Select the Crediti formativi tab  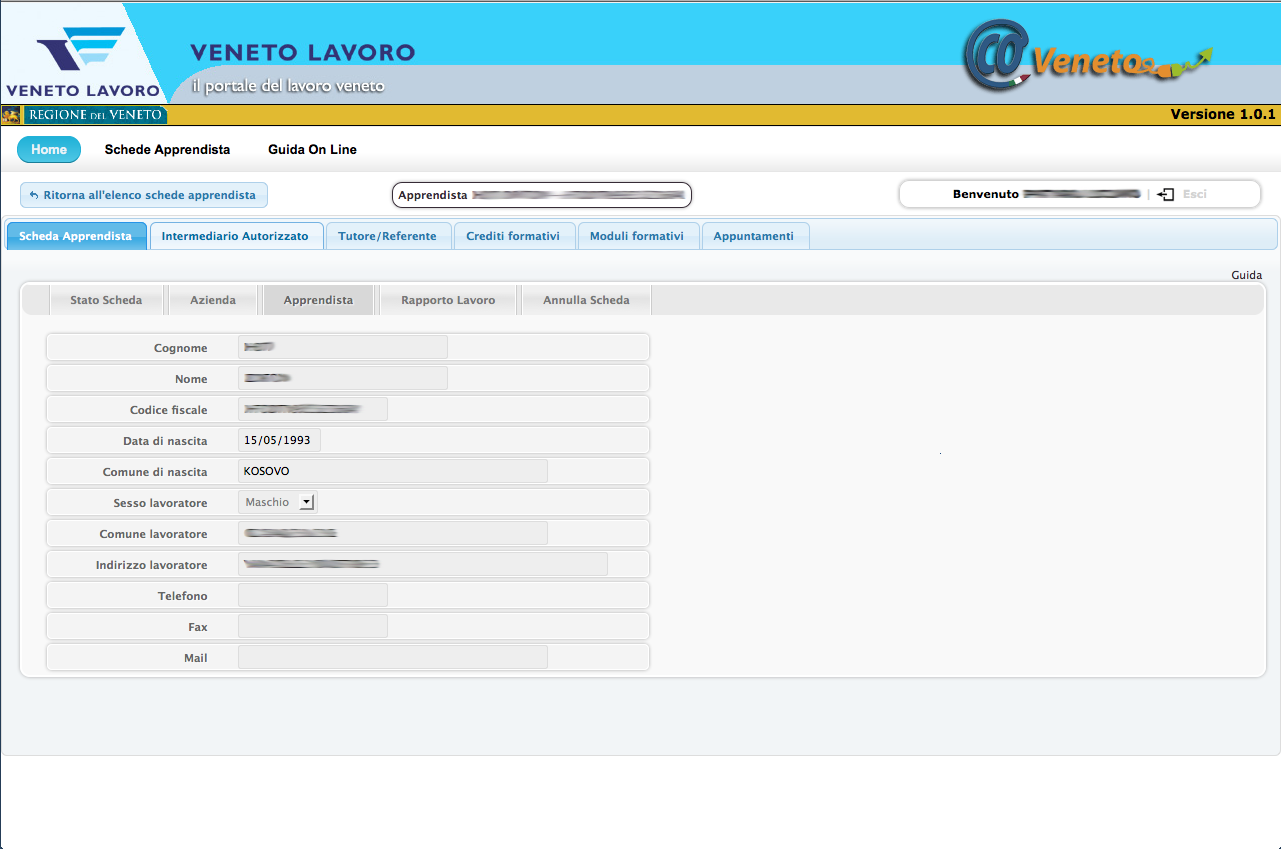point(514,237)
